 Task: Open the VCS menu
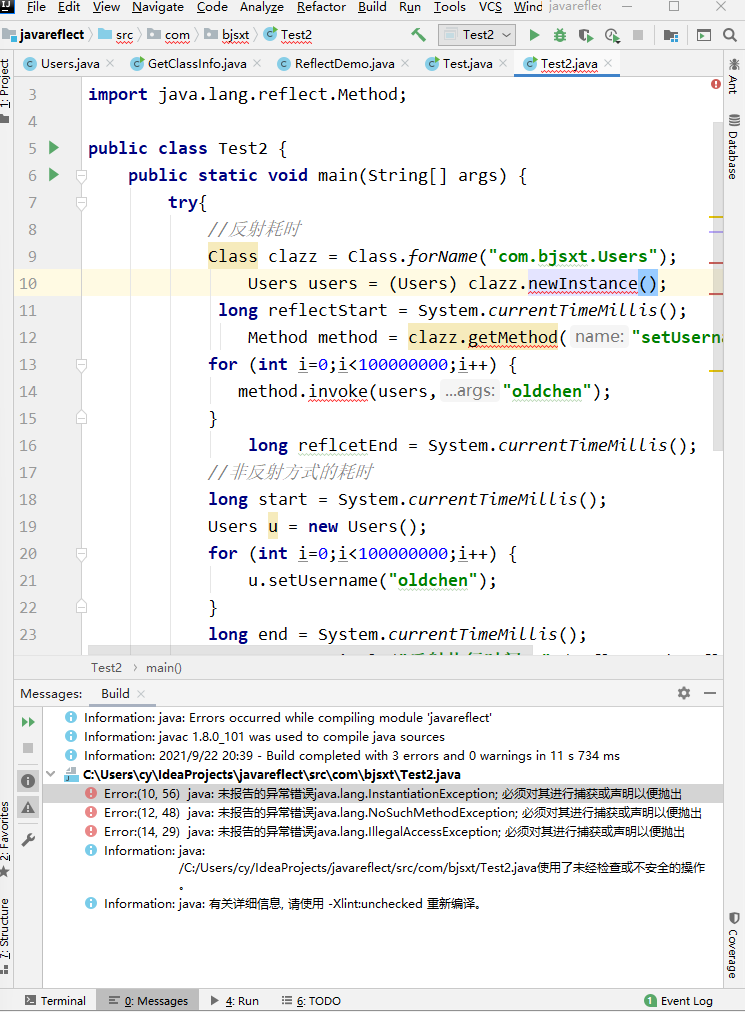tap(490, 7)
